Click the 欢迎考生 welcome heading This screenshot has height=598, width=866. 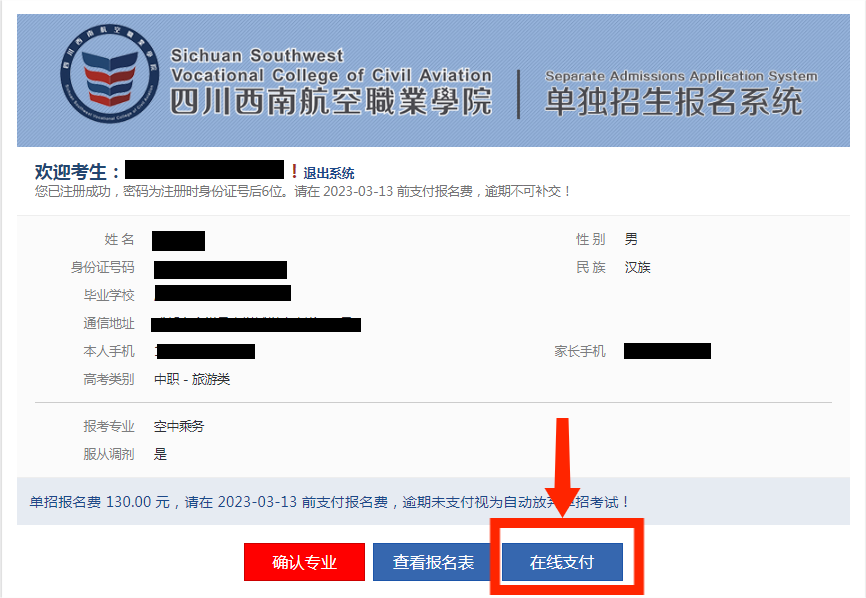(76, 172)
